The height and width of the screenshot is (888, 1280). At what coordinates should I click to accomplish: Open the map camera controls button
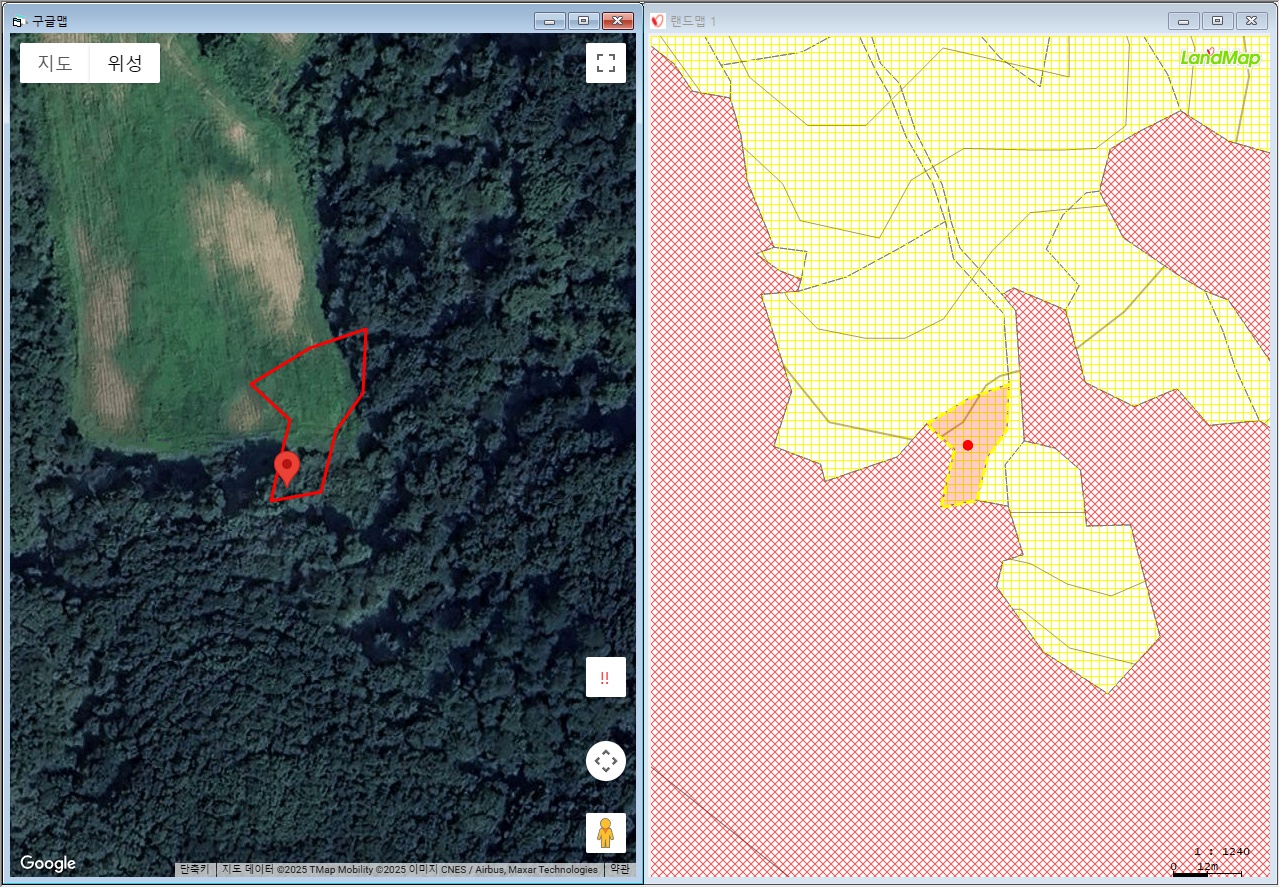pyautogui.click(x=605, y=761)
